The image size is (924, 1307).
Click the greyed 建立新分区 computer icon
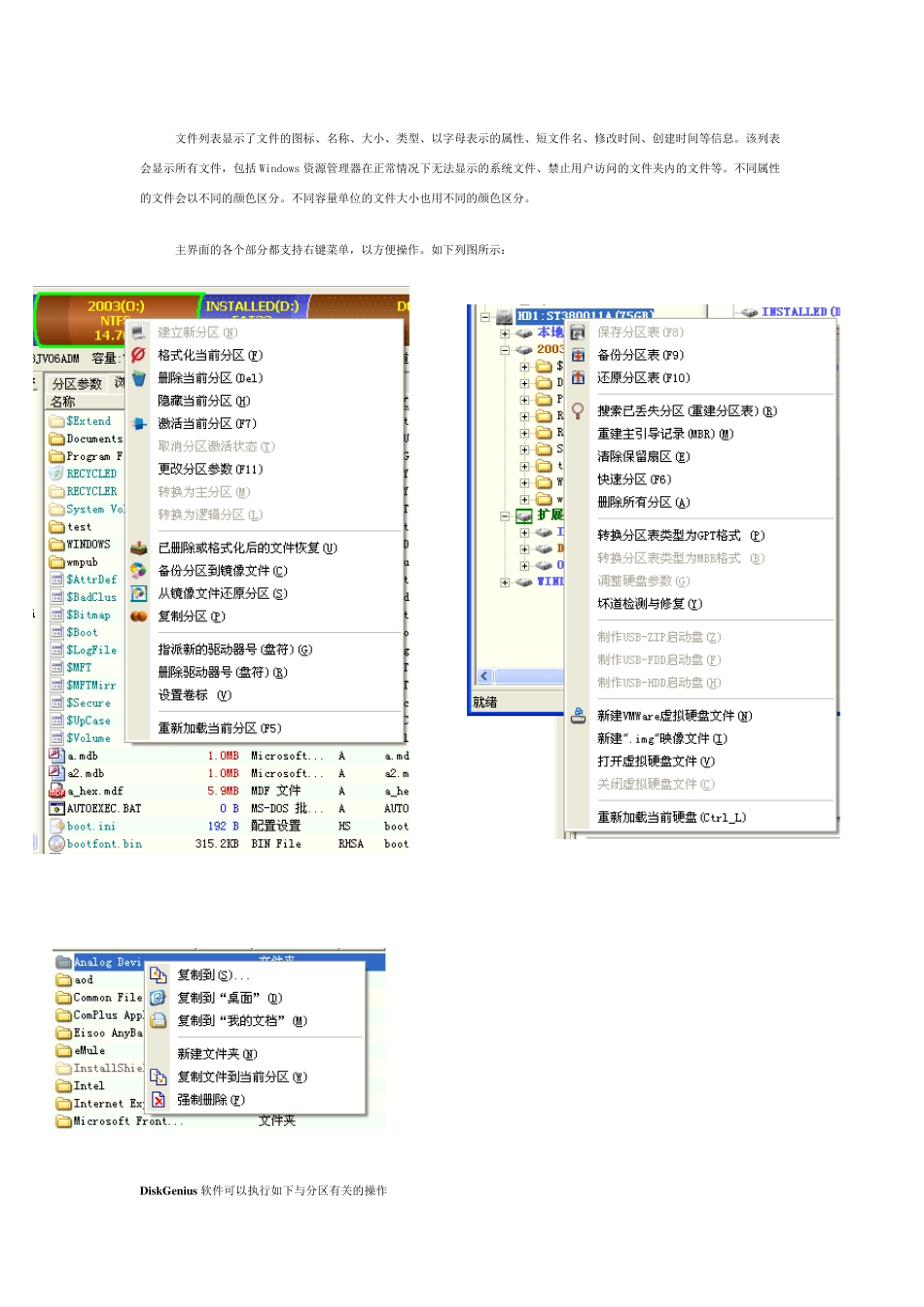click(x=138, y=332)
